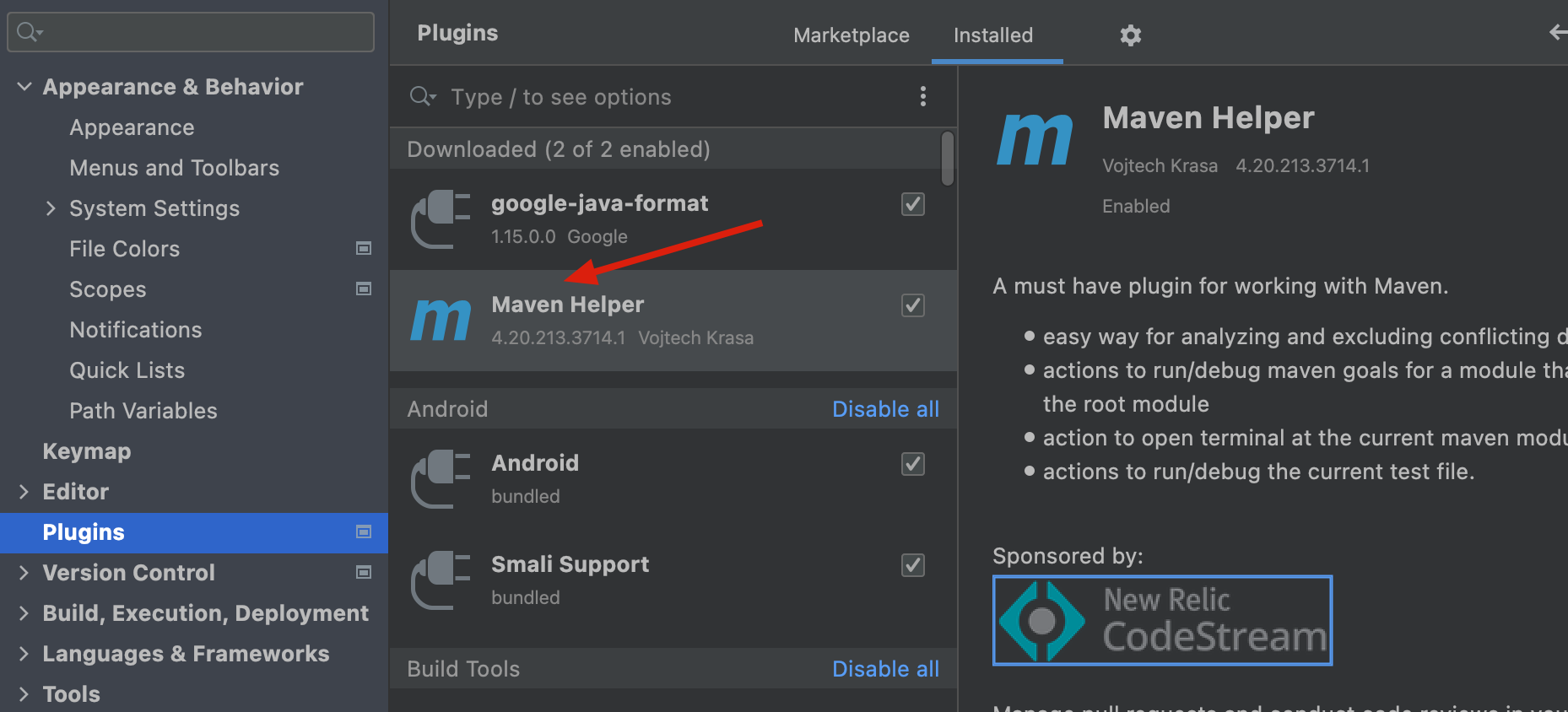Toggle the Smali Support checkbox
This screenshot has height=712, width=1568.
(x=912, y=565)
